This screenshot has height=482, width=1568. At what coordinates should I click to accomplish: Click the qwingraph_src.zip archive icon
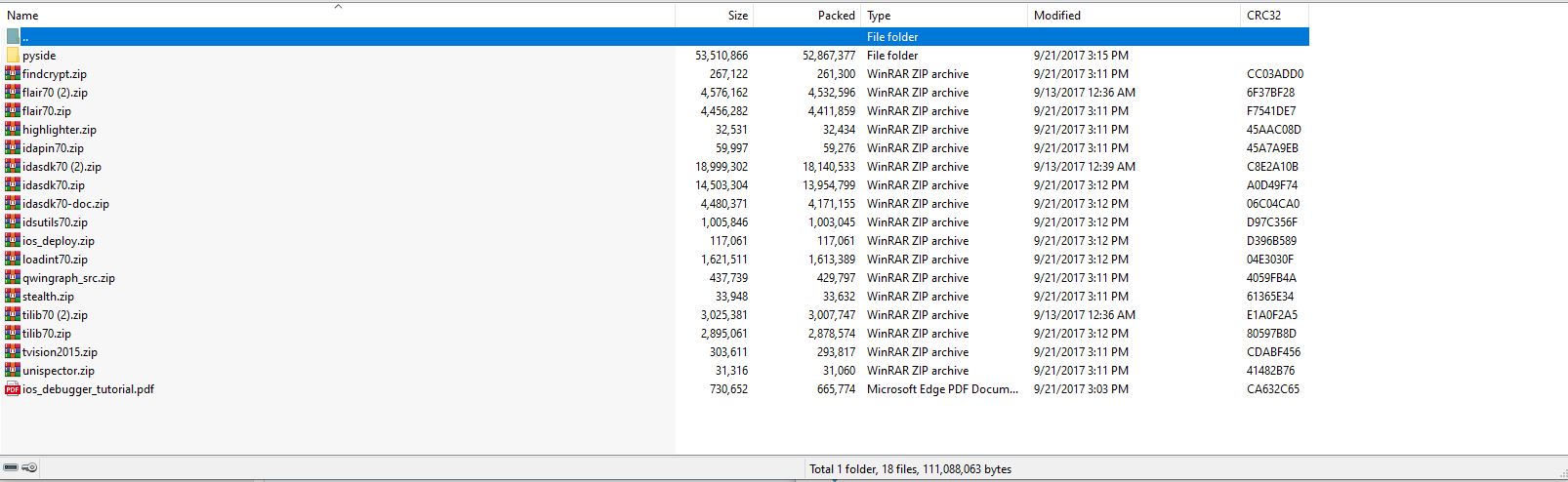(13, 277)
